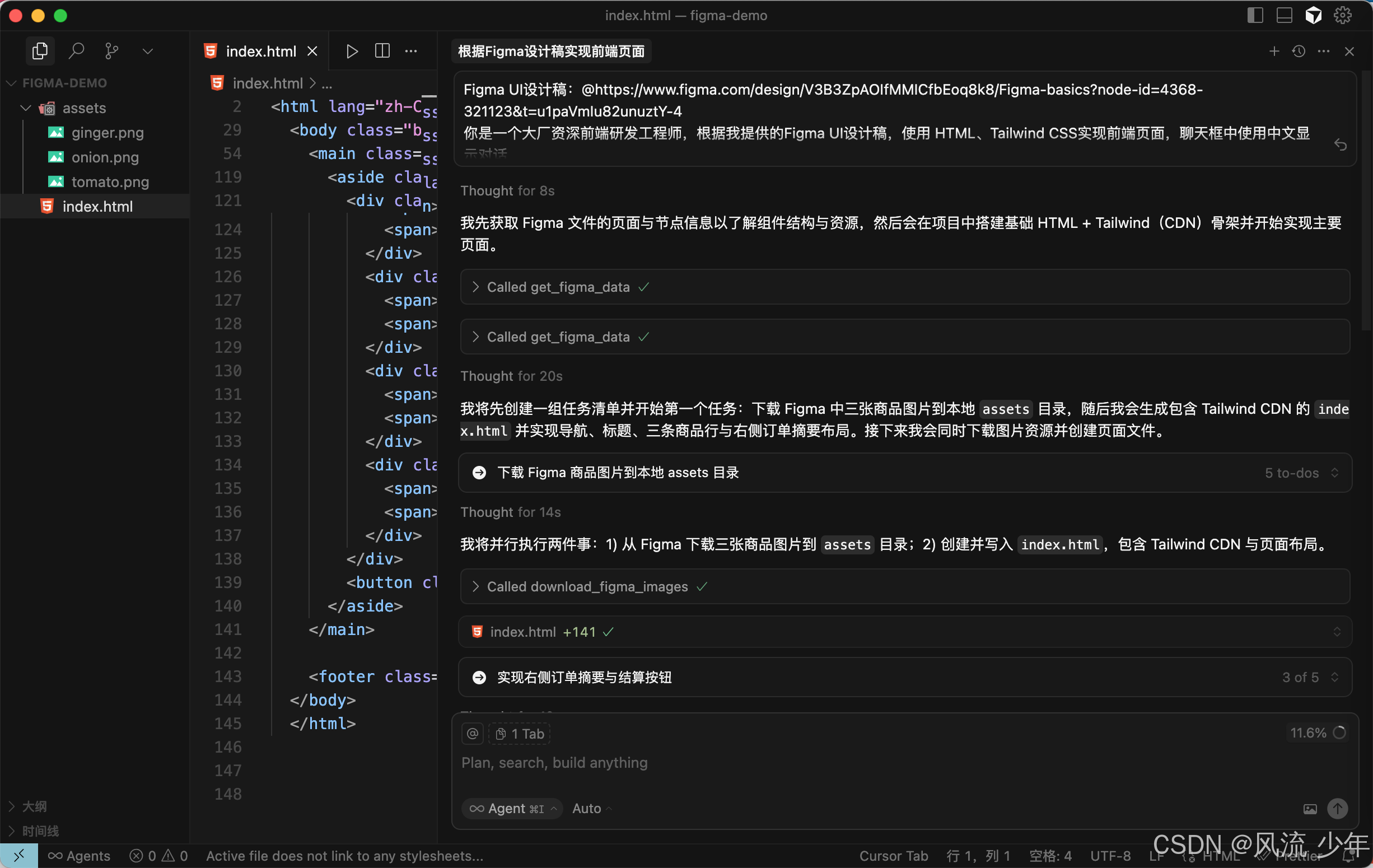This screenshot has height=868, width=1373.
Task: Click chat panel vertical scrollbar
Action: 1366,199
